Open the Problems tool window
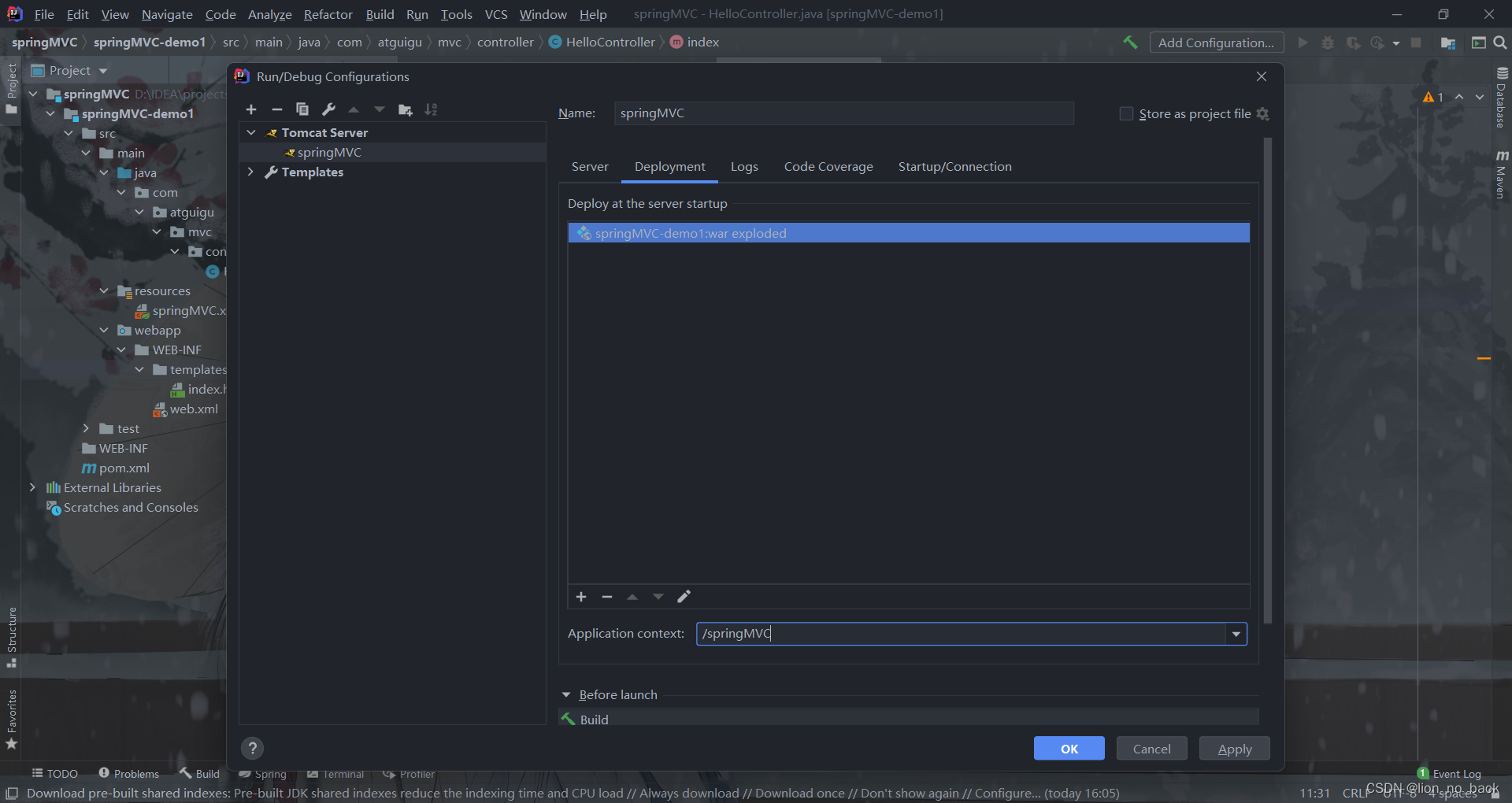The height and width of the screenshot is (803, 1512). click(x=128, y=774)
